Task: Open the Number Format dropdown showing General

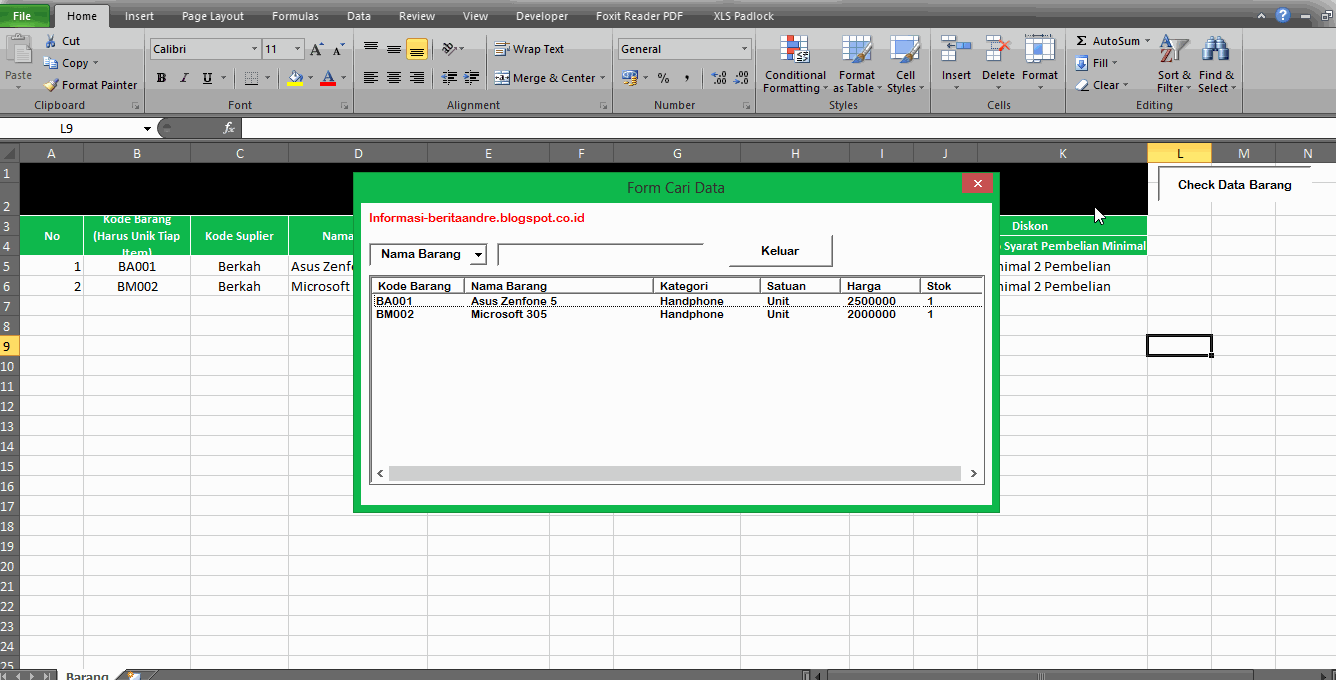Action: pyautogui.click(x=745, y=48)
